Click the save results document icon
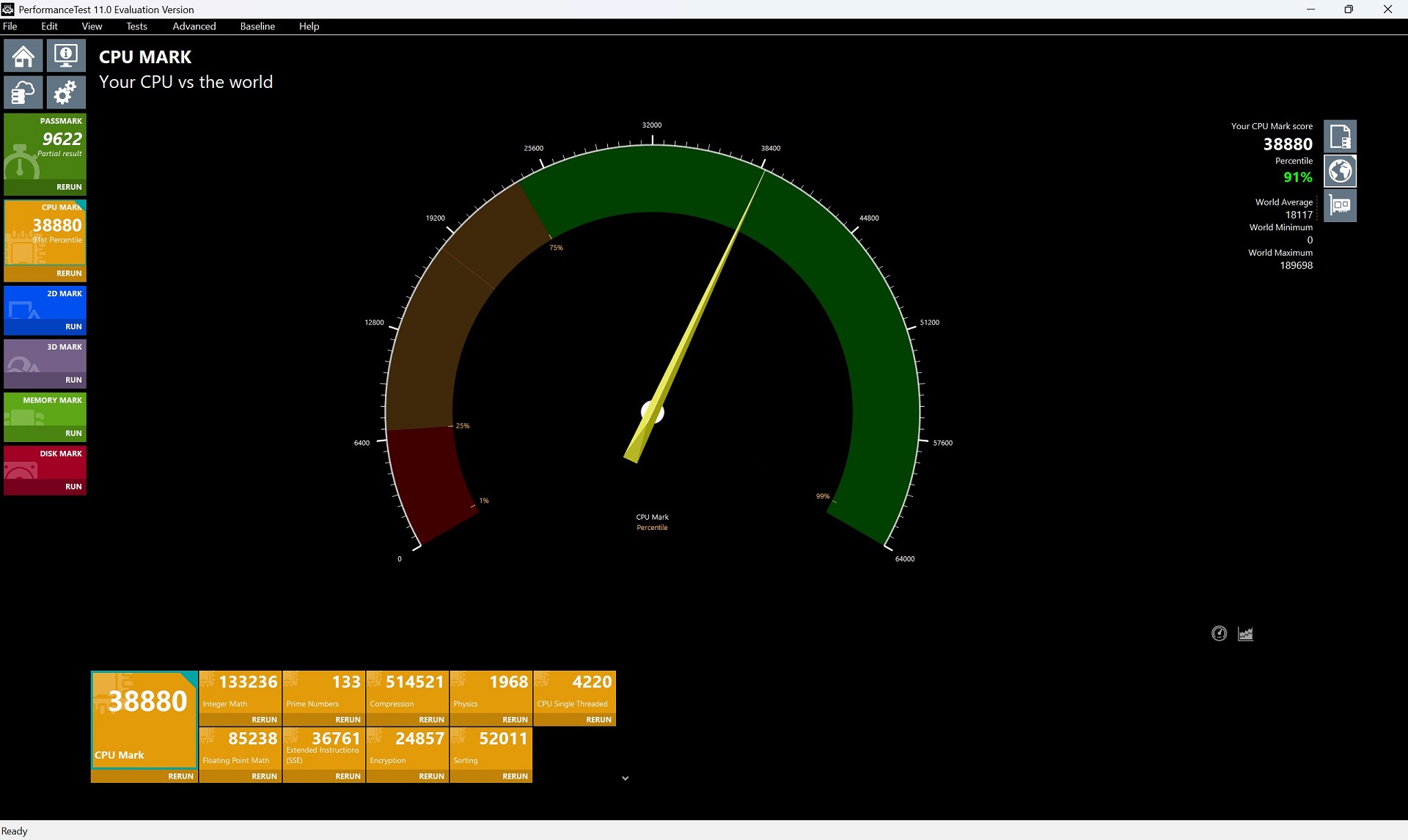1408x840 pixels. 1340,136
